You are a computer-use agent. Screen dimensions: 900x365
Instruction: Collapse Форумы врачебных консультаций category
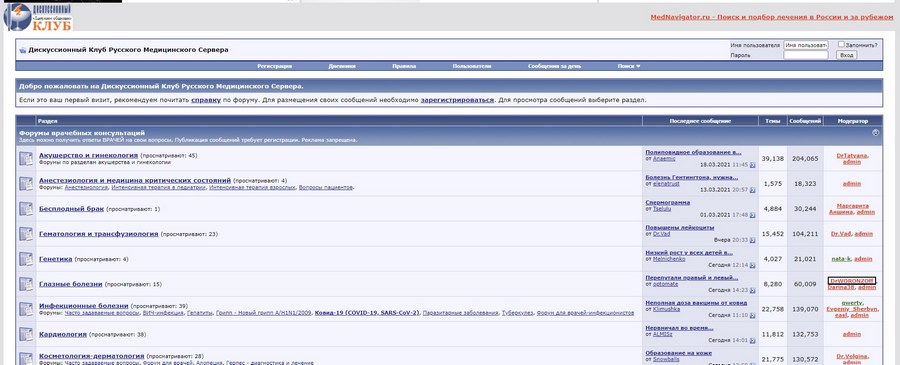(x=875, y=133)
